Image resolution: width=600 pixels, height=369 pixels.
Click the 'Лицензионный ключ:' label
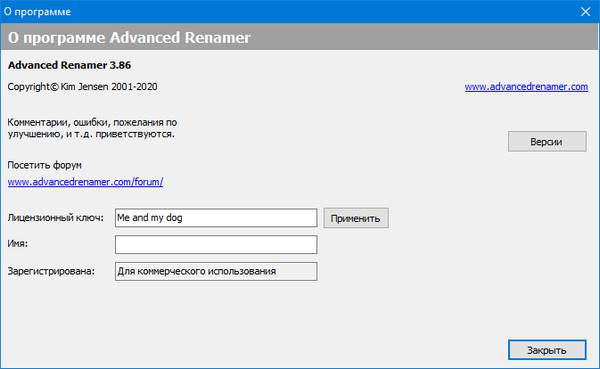(55, 218)
